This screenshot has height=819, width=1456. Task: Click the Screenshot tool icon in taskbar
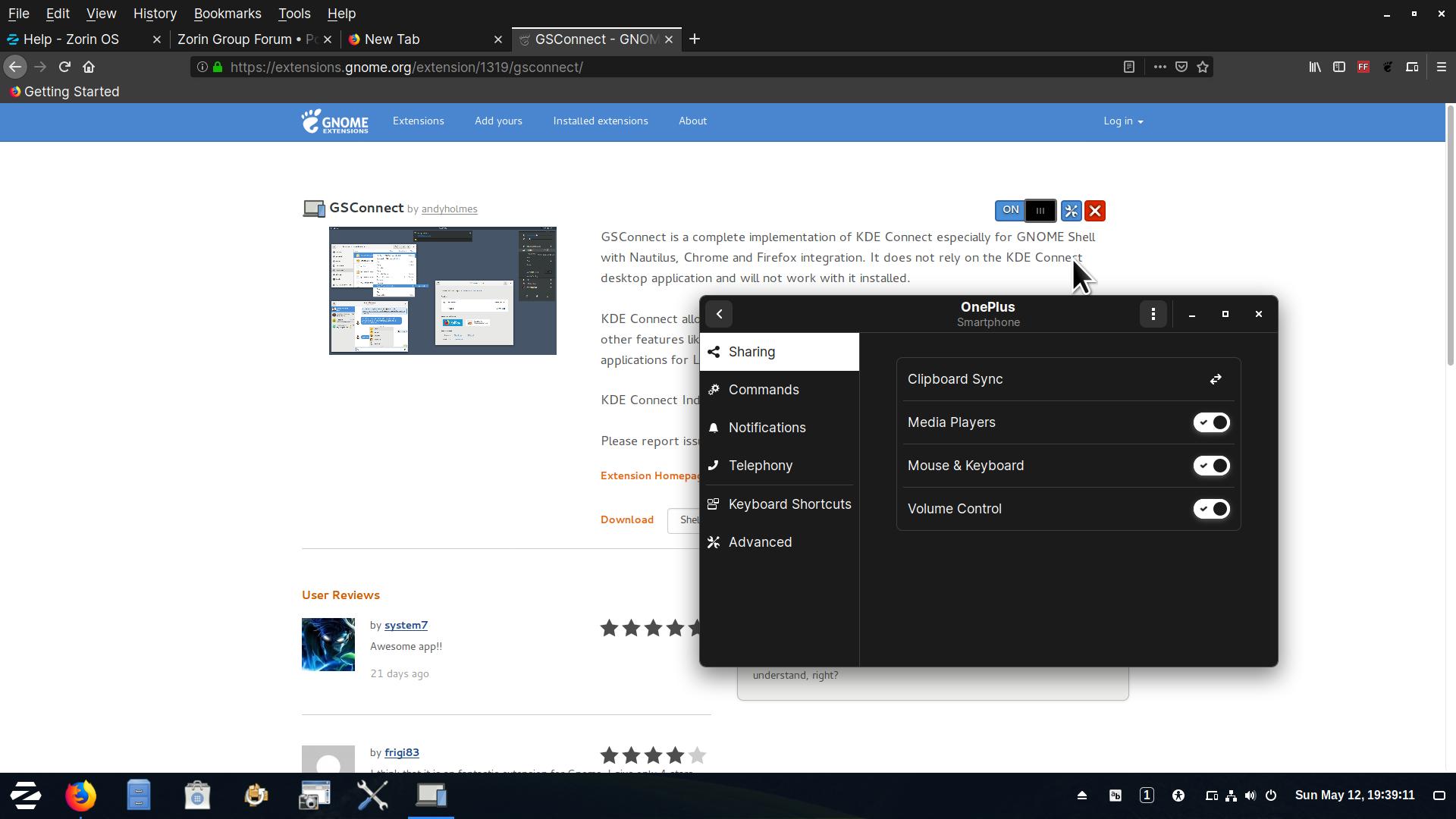(314, 795)
